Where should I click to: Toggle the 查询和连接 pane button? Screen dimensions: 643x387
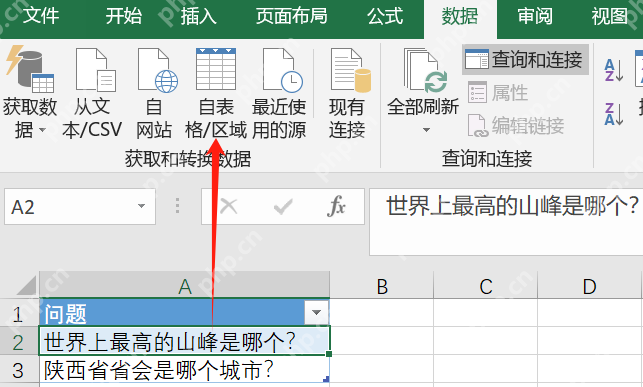[x=525, y=59]
